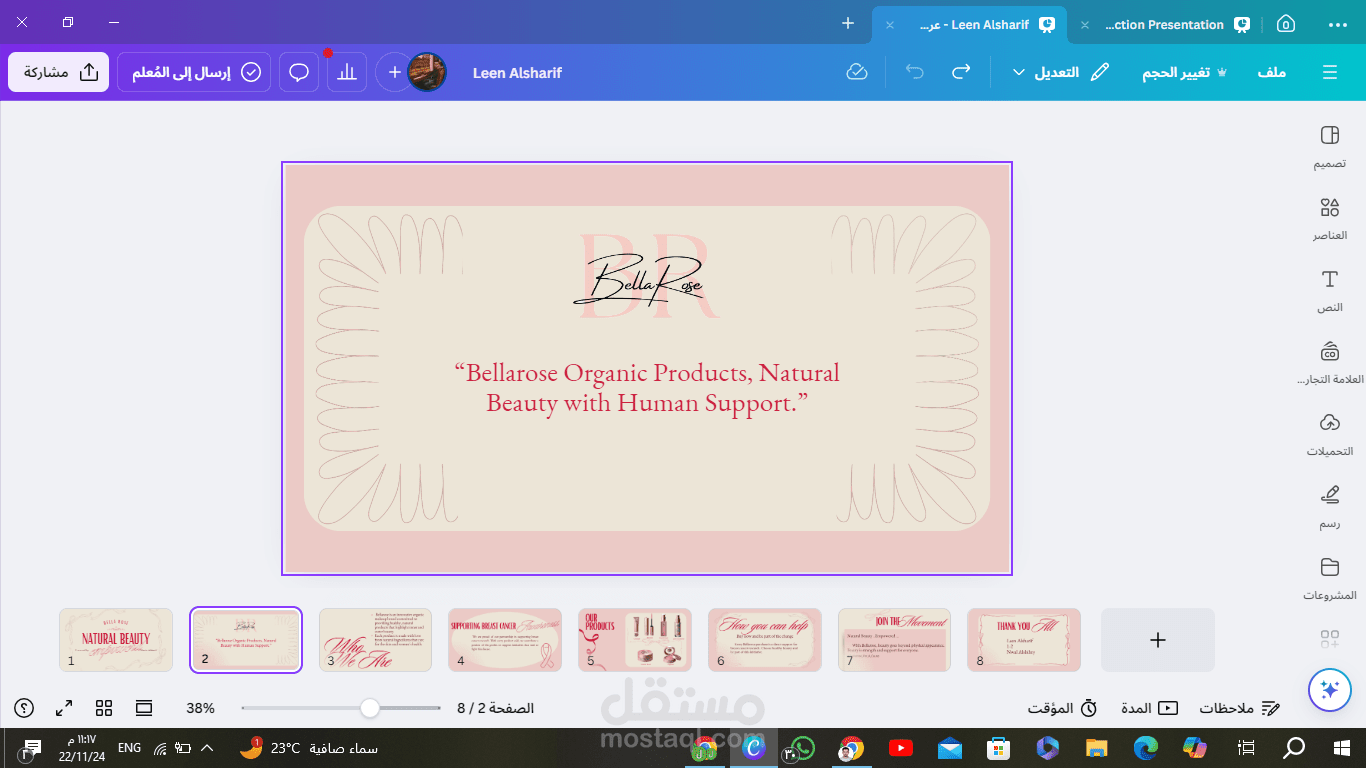Select slide 8 Thank You All thumbnail

coord(1024,640)
